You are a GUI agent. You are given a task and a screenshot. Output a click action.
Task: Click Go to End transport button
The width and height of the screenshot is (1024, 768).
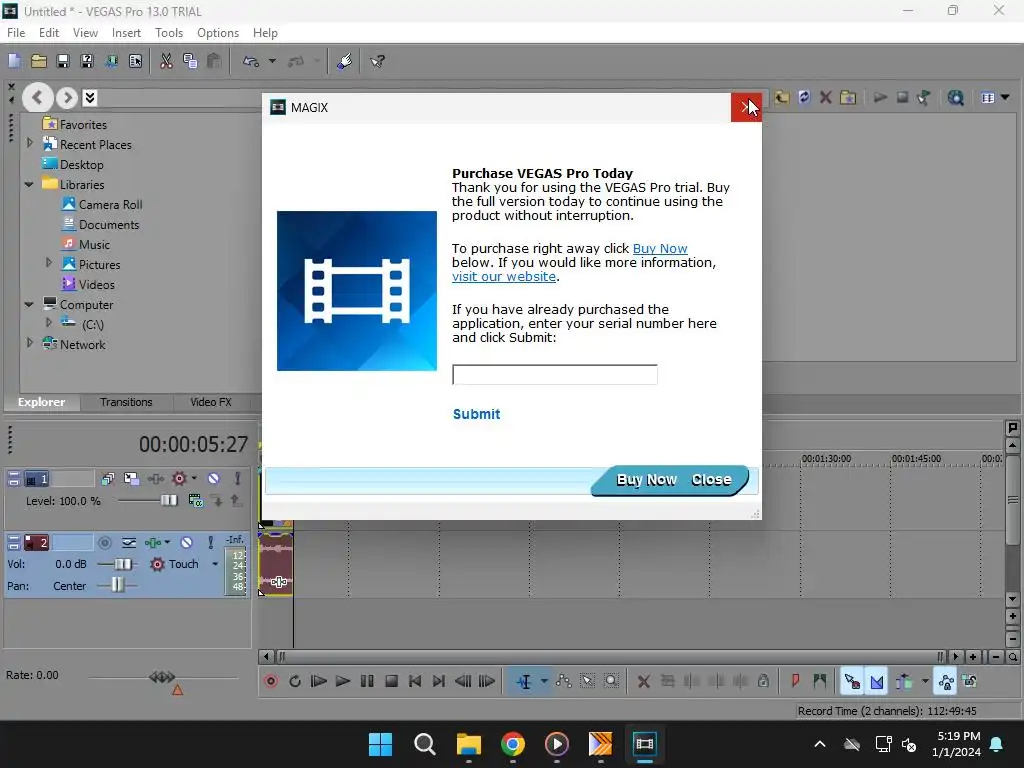(439, 681)
